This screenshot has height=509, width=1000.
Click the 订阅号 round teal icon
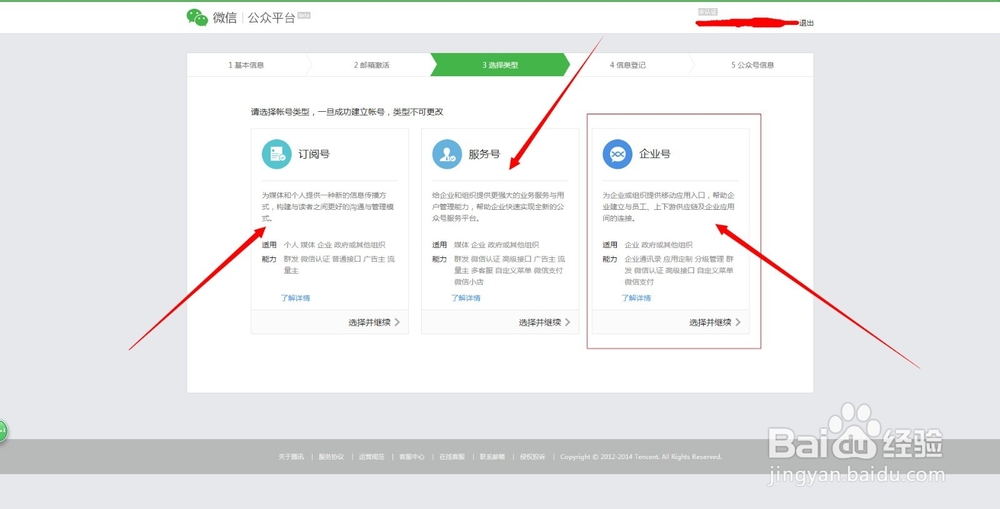(277, 154)
